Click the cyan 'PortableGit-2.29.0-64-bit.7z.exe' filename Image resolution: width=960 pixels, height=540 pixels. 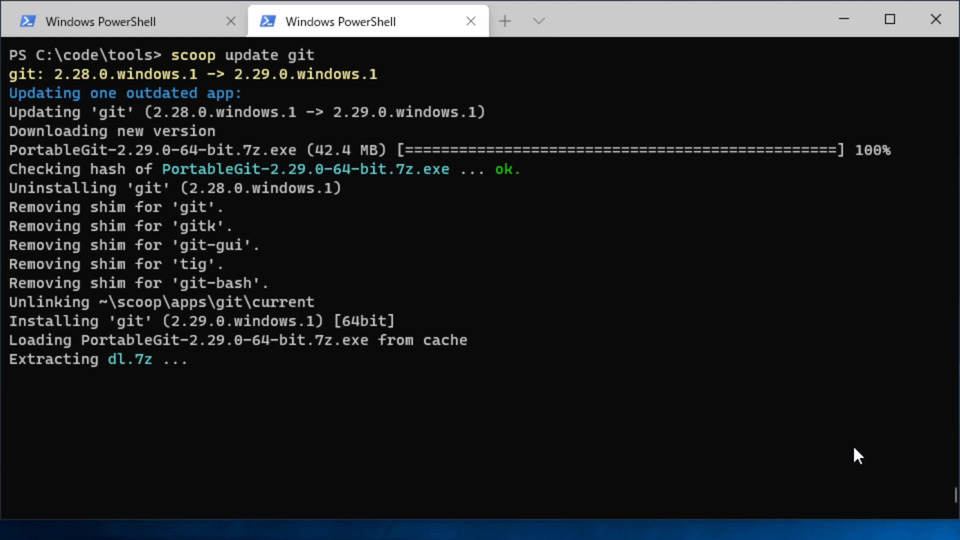(x=306, y=169)
